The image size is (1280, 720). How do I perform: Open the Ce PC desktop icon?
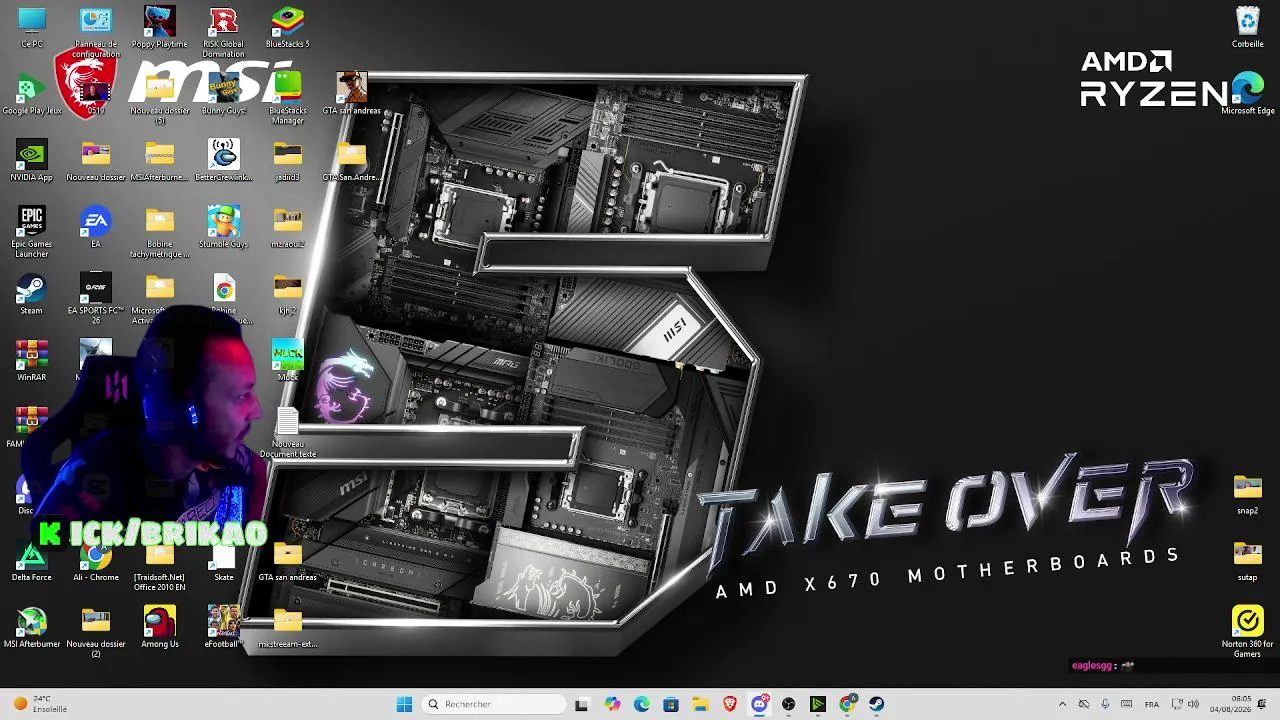click(x=32, y=28)
